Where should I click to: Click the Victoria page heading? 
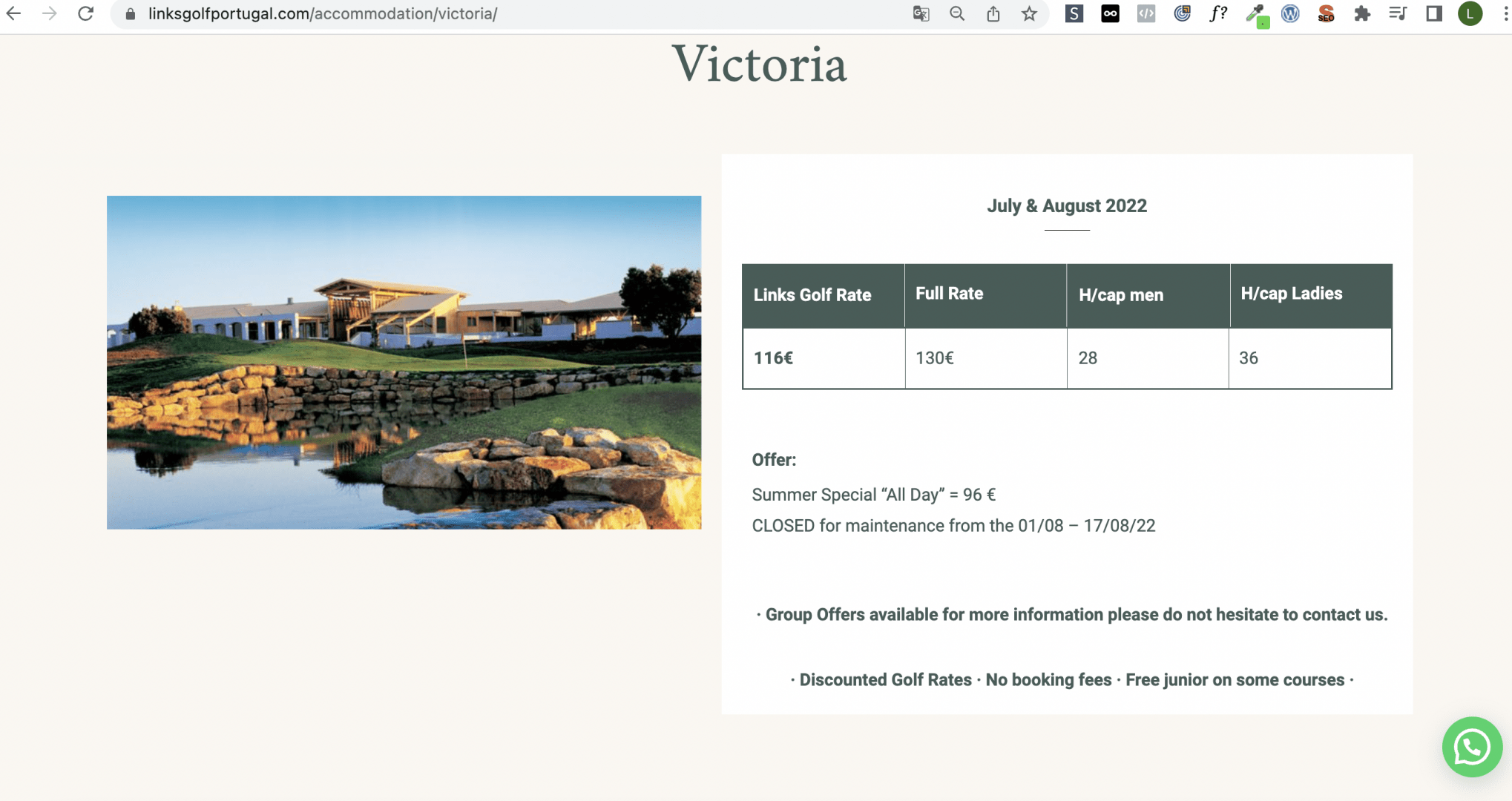pos(759,64)
